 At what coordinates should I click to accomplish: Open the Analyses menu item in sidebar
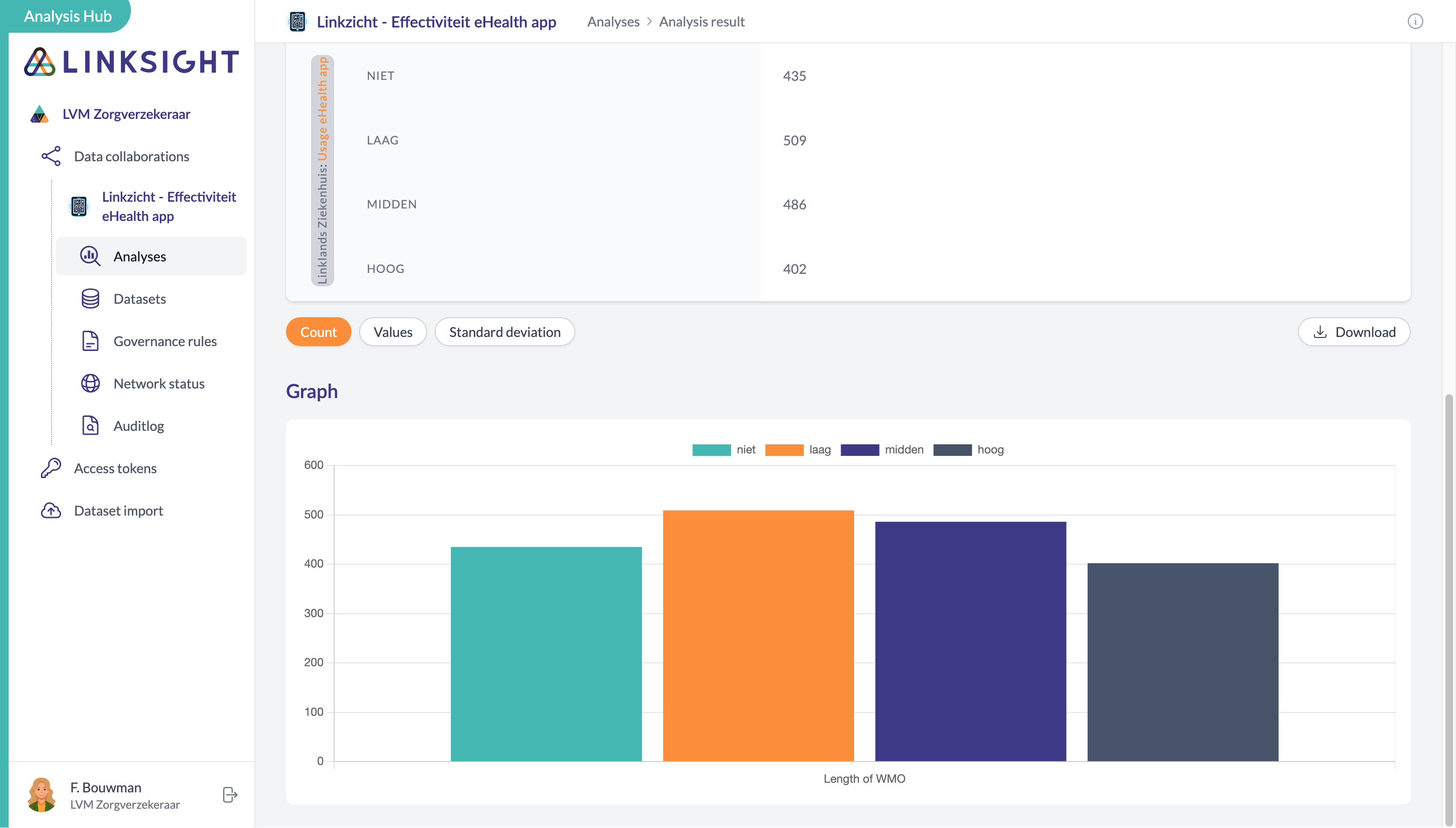click(139, 257)
